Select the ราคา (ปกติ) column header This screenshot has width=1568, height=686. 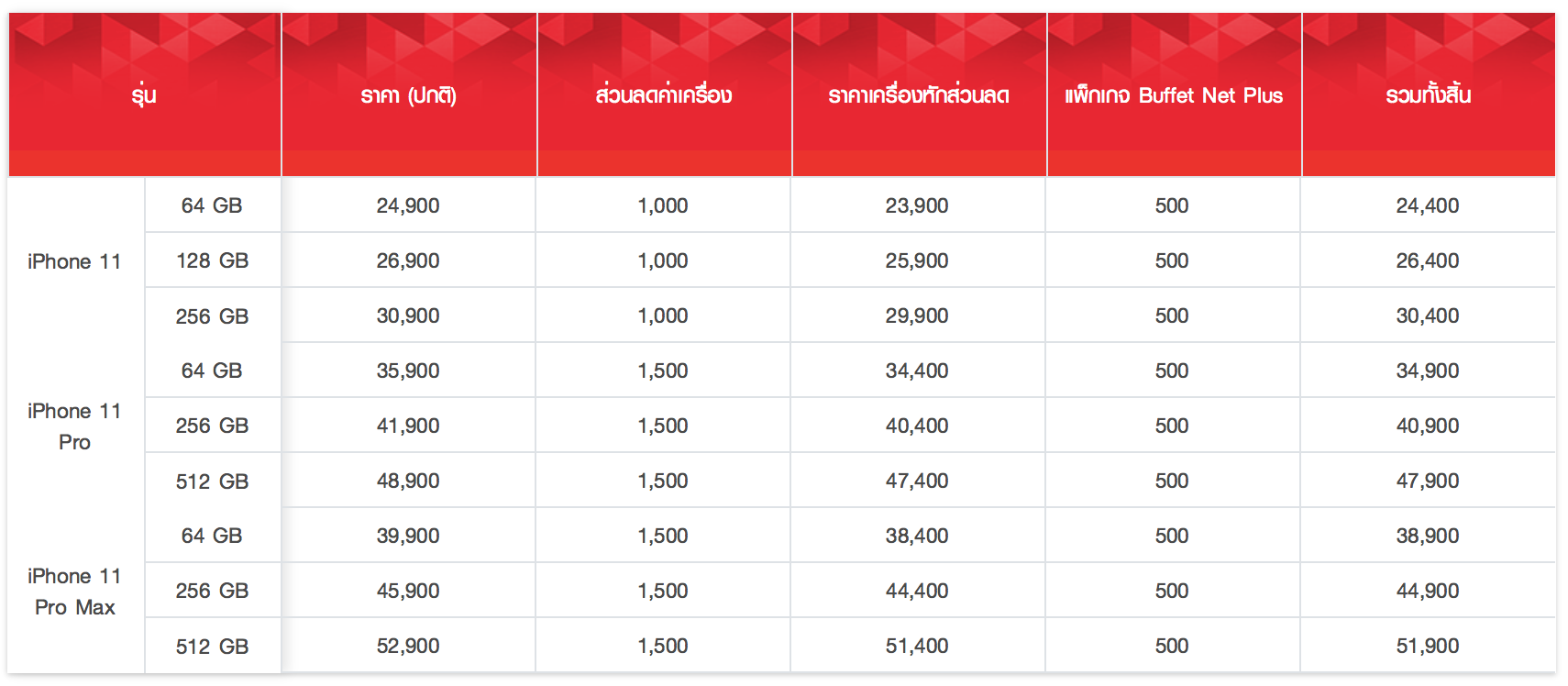click(x=409, y=94)
